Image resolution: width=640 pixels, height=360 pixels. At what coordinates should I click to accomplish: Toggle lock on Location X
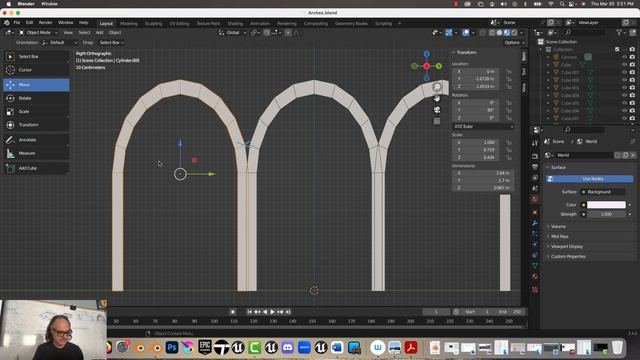click(509, 71)
